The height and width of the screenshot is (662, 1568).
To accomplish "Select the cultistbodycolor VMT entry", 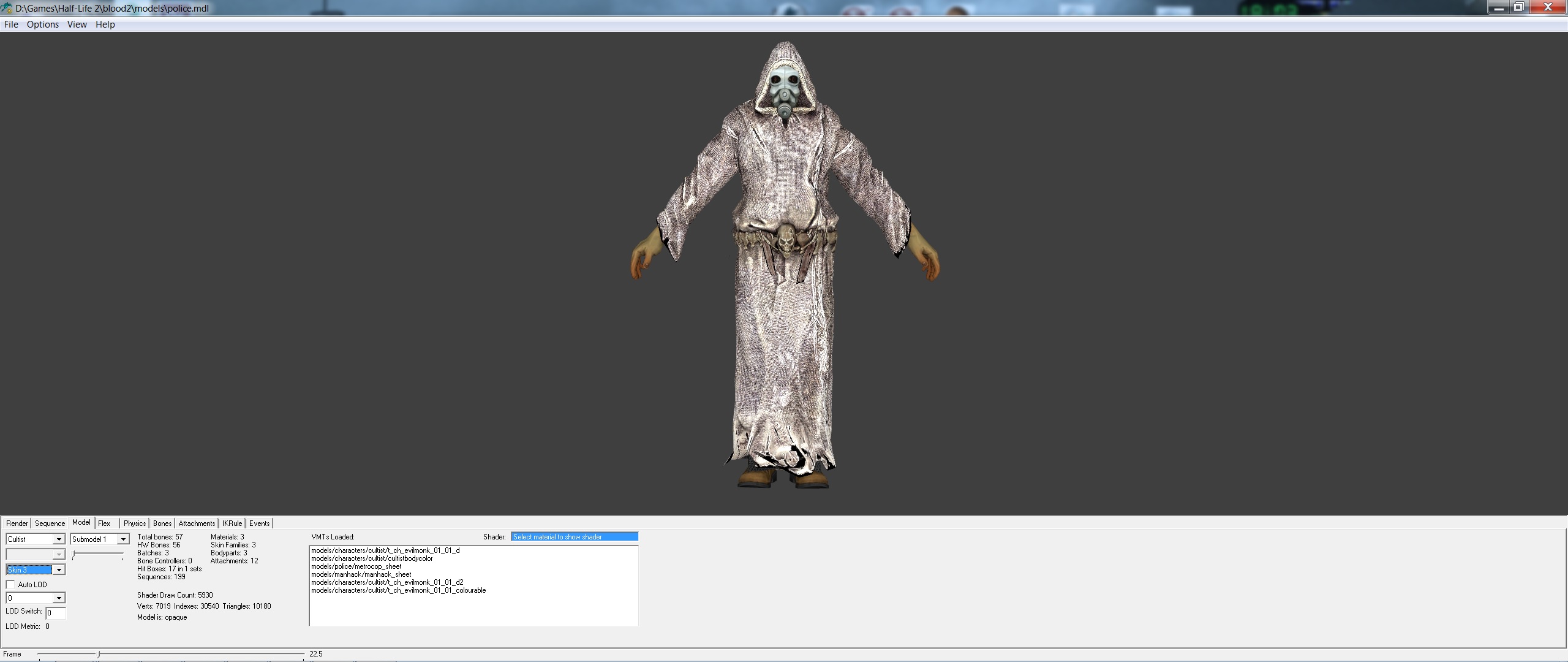I will point(372,559).
